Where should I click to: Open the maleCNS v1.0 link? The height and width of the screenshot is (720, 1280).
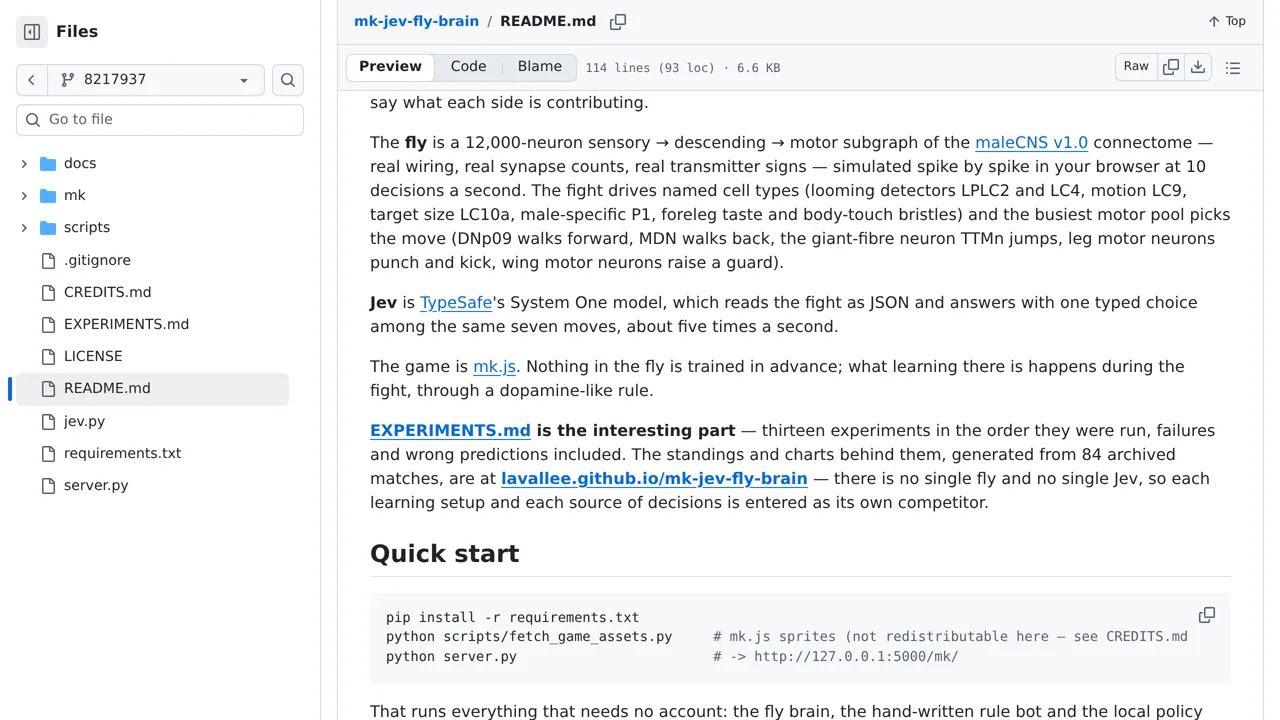coord(1031,142)
